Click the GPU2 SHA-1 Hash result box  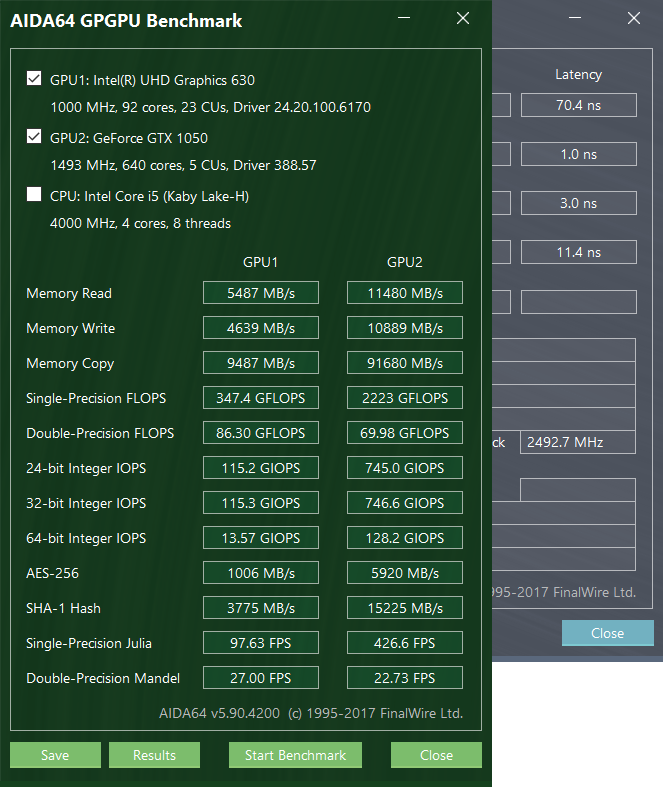pos(405,608)
